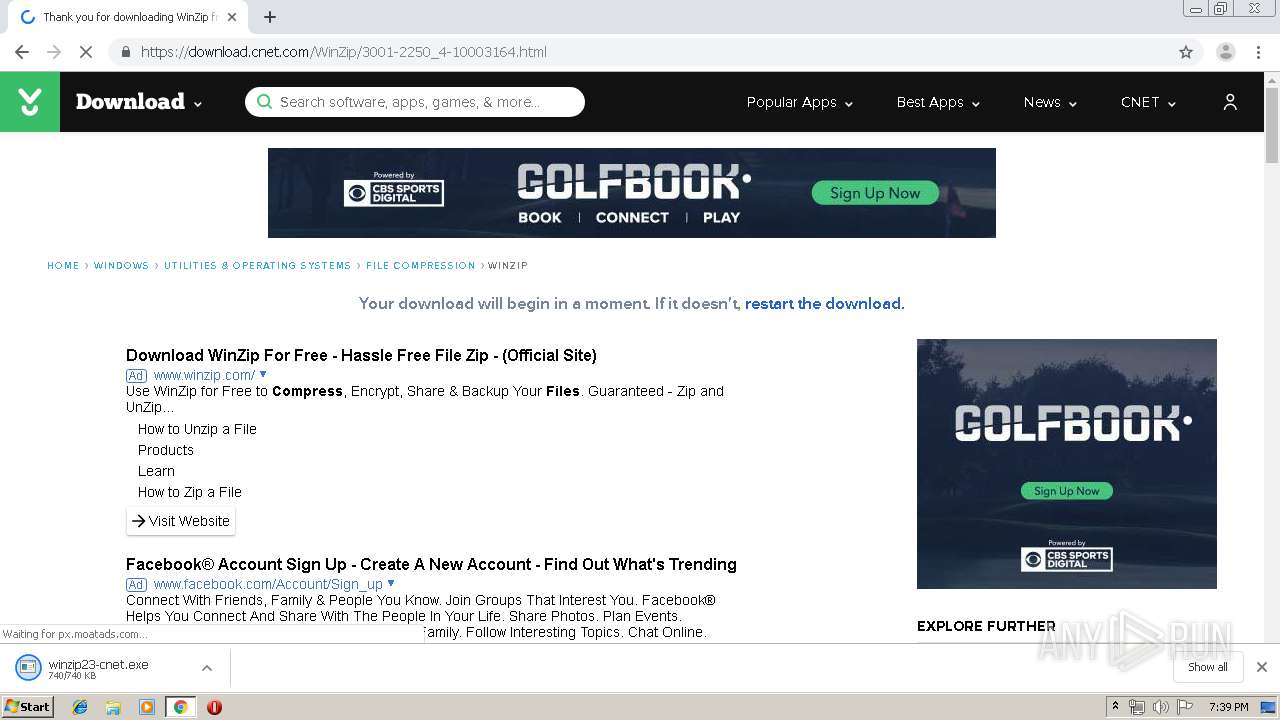Open the file explorer taskbar icon
1280x720 pixels.
click(x=113, y=707)
